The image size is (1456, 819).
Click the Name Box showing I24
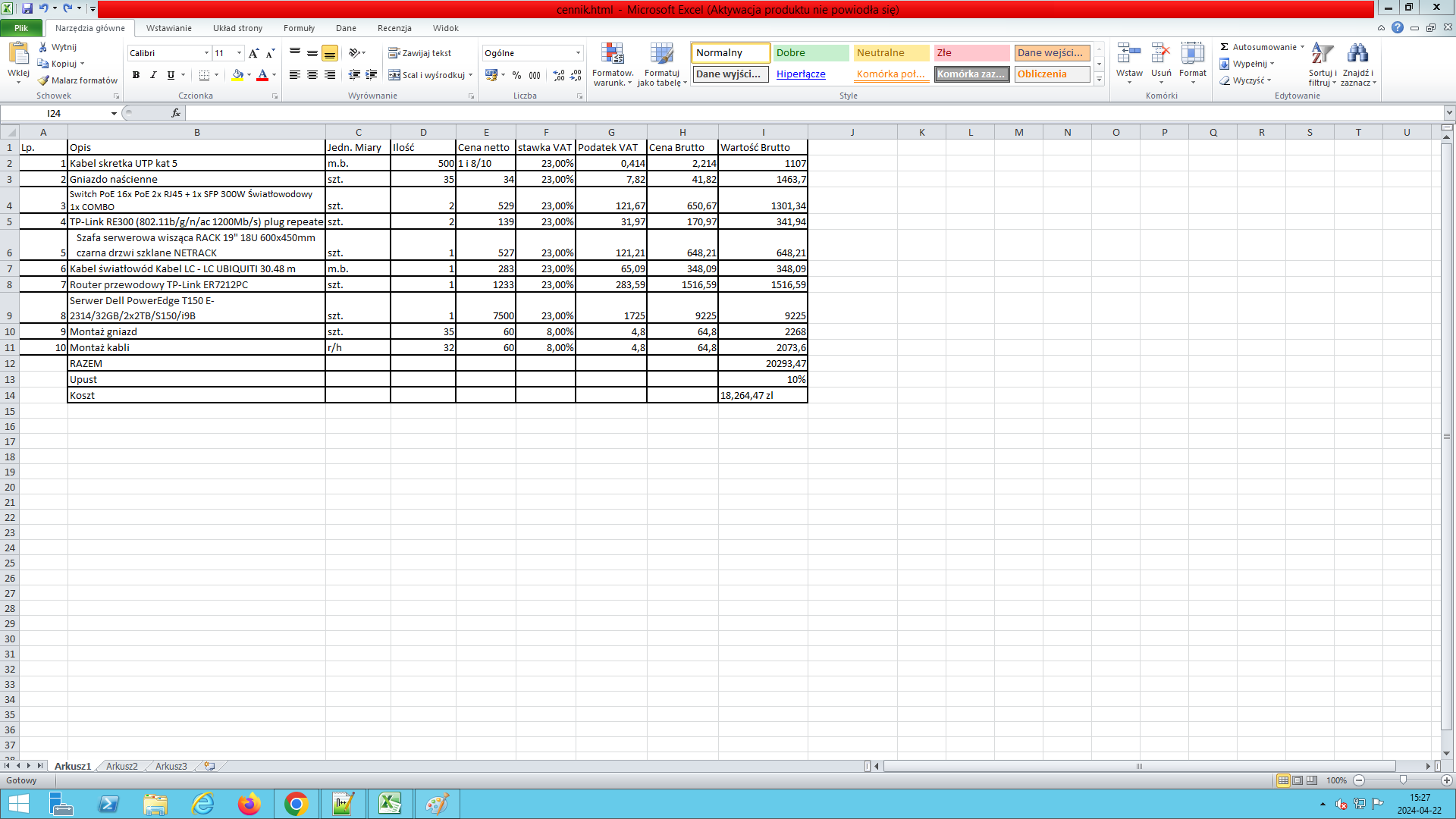(54, 113)
